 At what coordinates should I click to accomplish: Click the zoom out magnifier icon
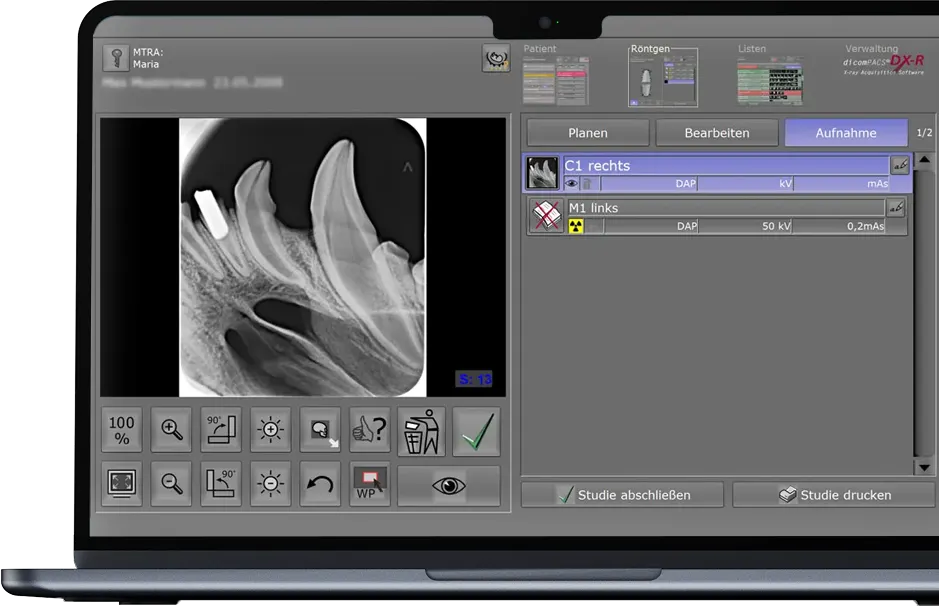[x=172, y=484]
